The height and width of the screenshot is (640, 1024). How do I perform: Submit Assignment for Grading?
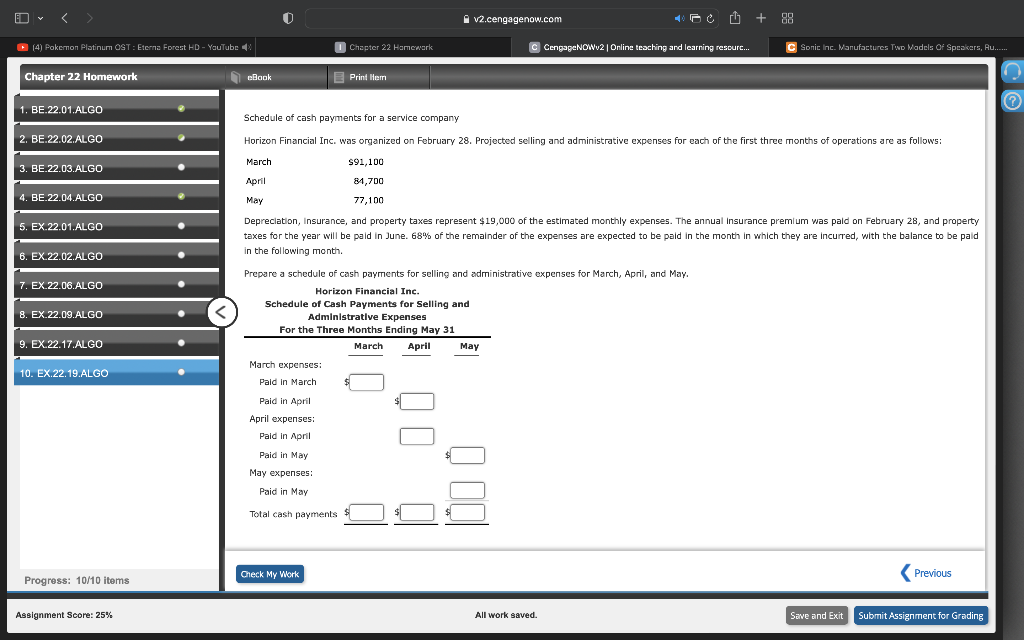(x=920, y=615)
